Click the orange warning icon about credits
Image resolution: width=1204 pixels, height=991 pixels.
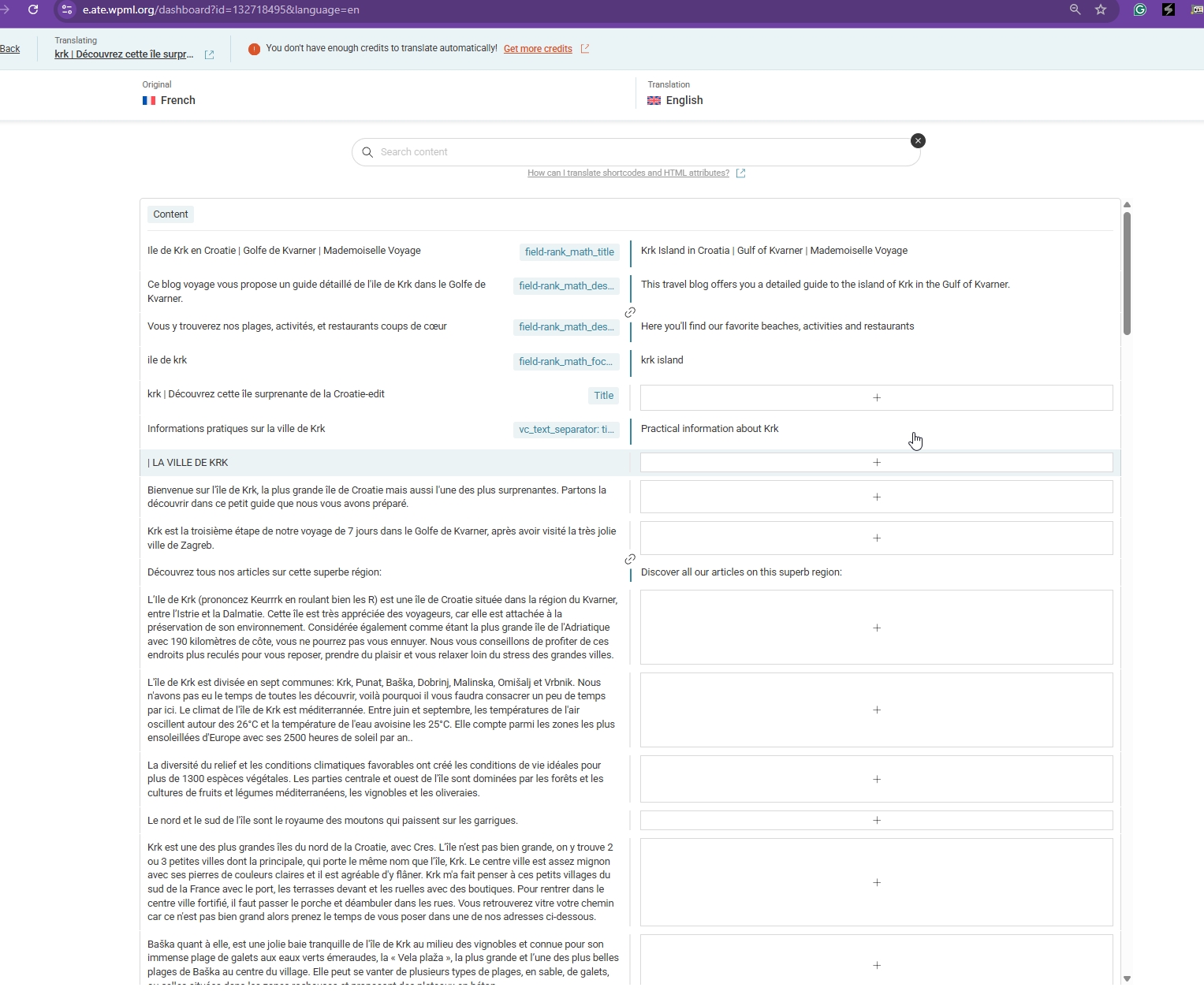coord(254,49)
